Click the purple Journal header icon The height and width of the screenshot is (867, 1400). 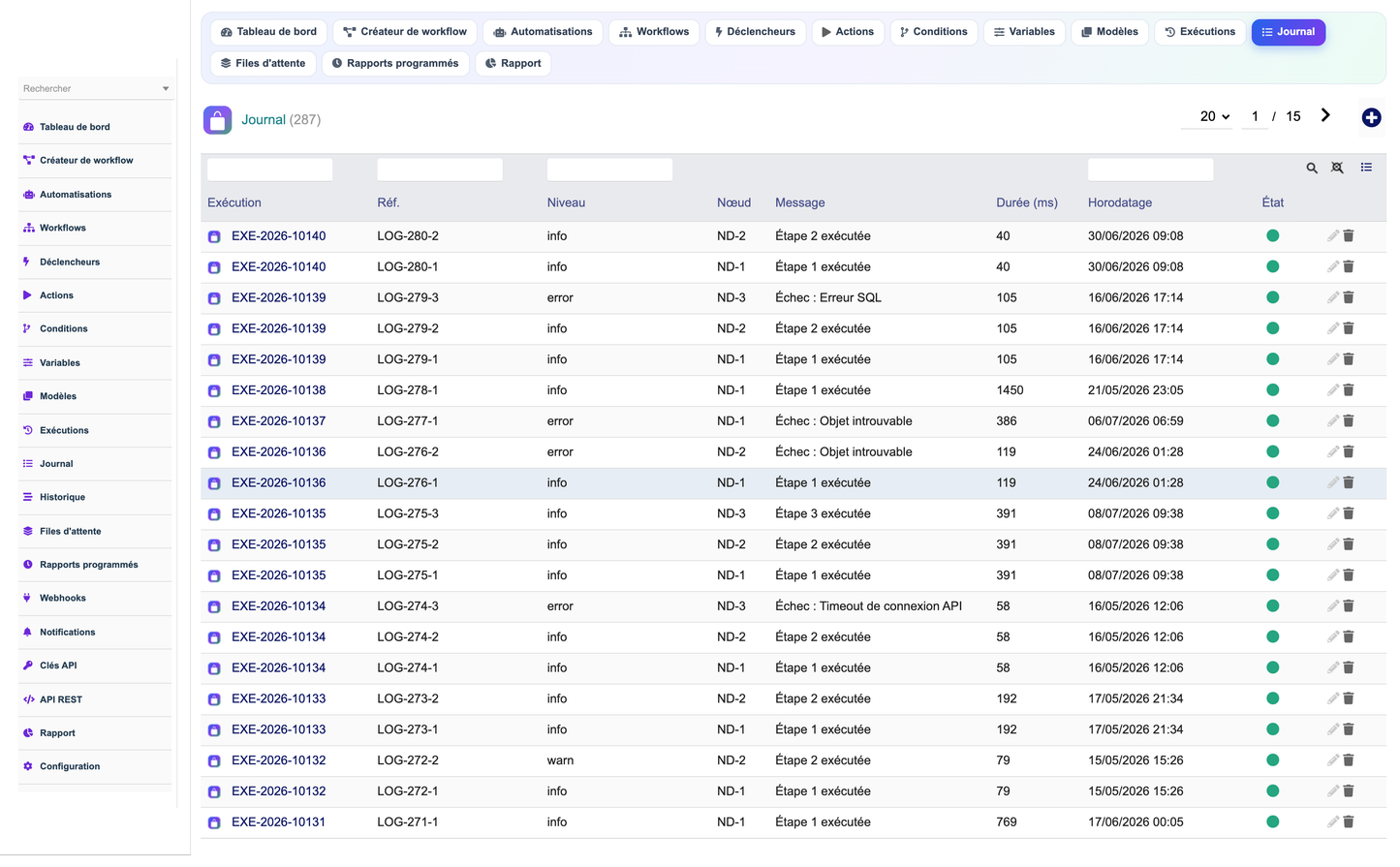(217, 120)
